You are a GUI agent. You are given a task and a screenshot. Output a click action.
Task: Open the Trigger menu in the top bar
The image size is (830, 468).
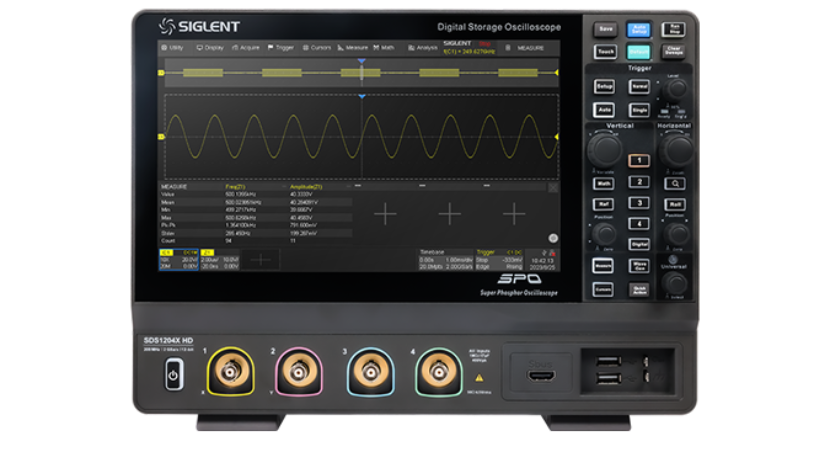[x=281, y=47]
